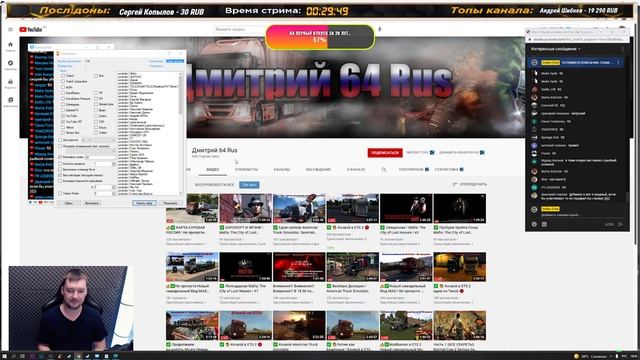Click the Статистика extension link
Screen dimensions: 640x360
[449, 169]
